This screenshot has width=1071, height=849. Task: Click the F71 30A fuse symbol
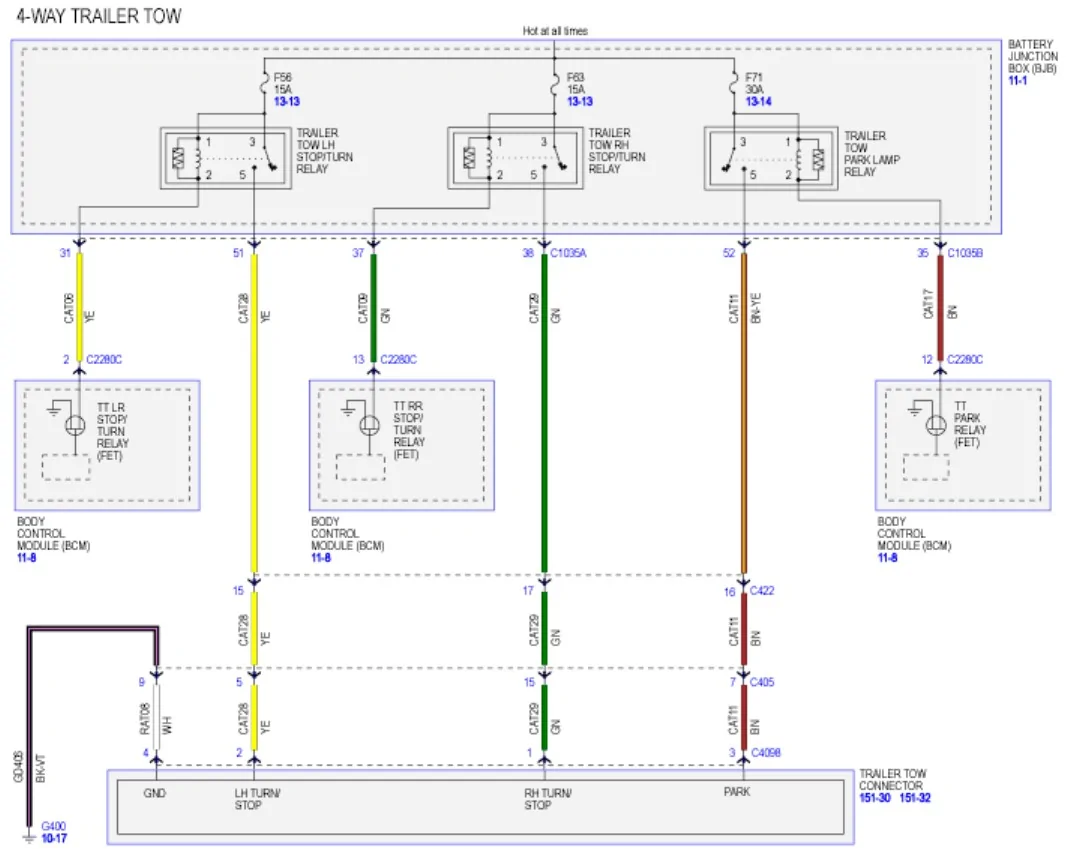tap(734, 83)
